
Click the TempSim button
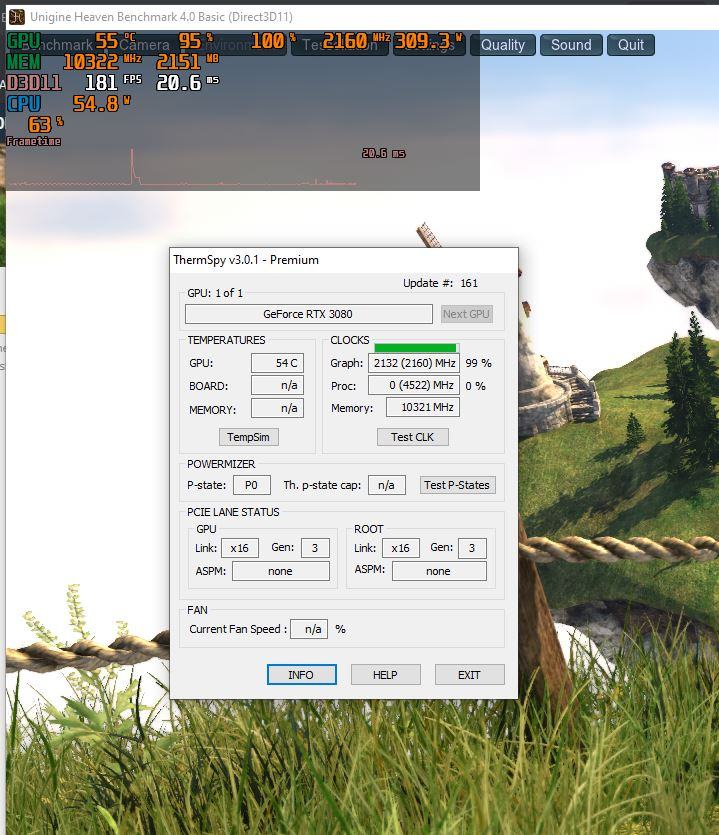click(248, 437)
